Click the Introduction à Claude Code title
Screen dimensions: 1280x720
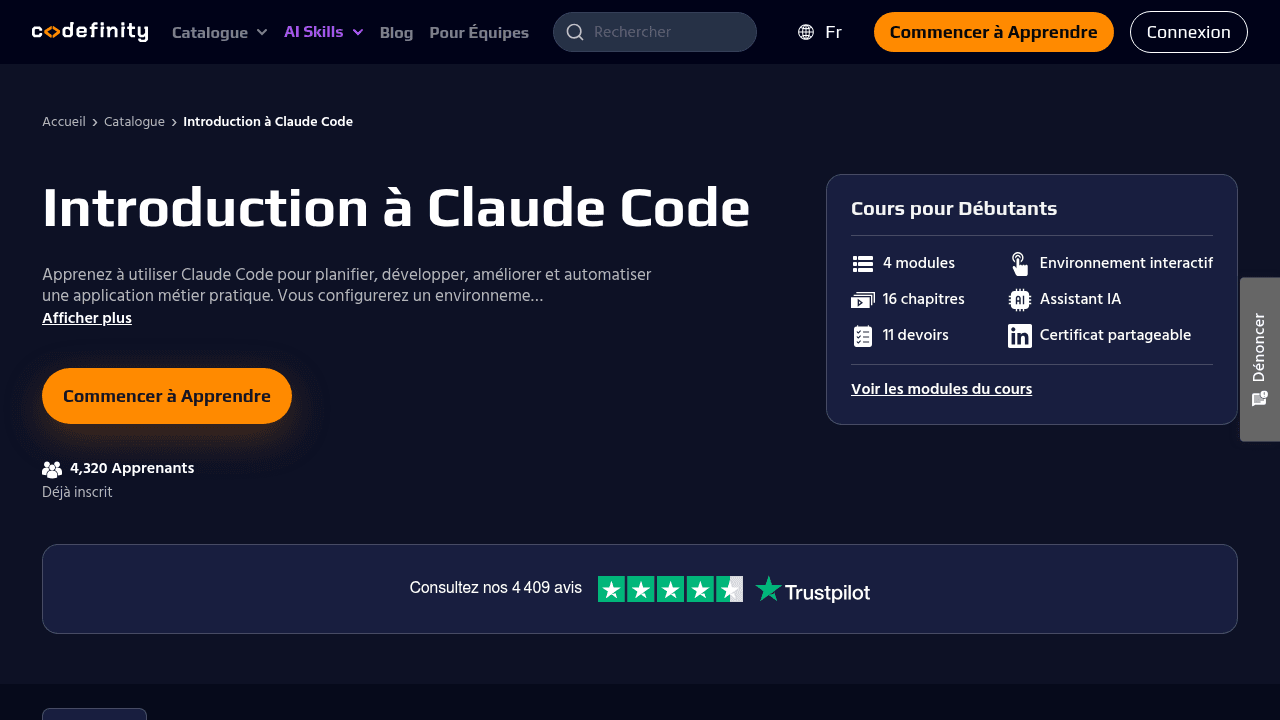396,208
